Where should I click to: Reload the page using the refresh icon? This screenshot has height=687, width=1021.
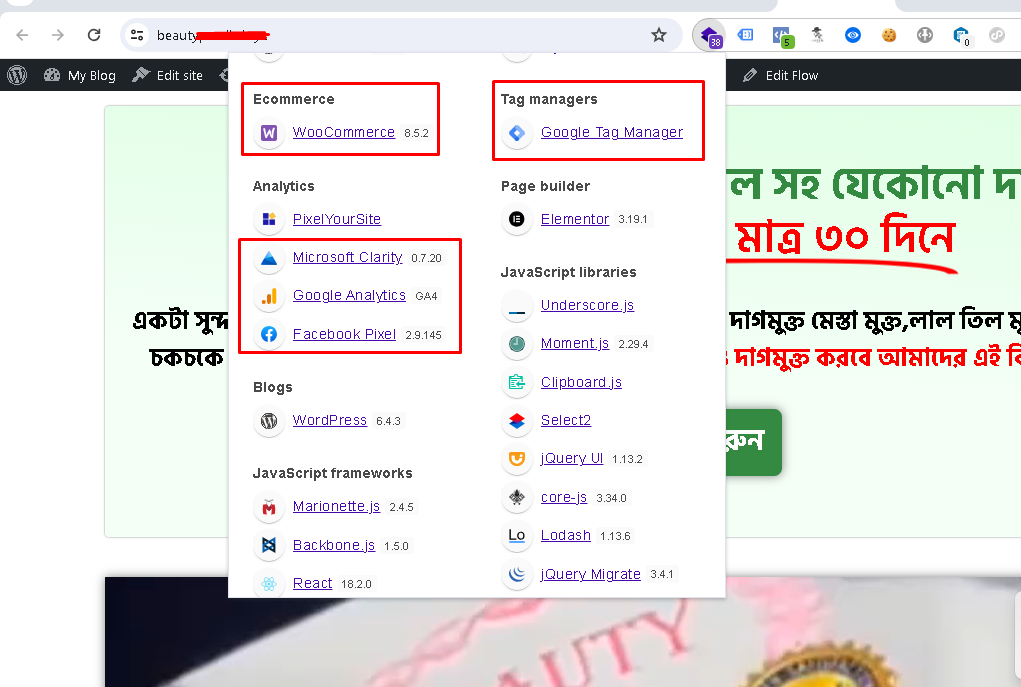tap(94, 35)
